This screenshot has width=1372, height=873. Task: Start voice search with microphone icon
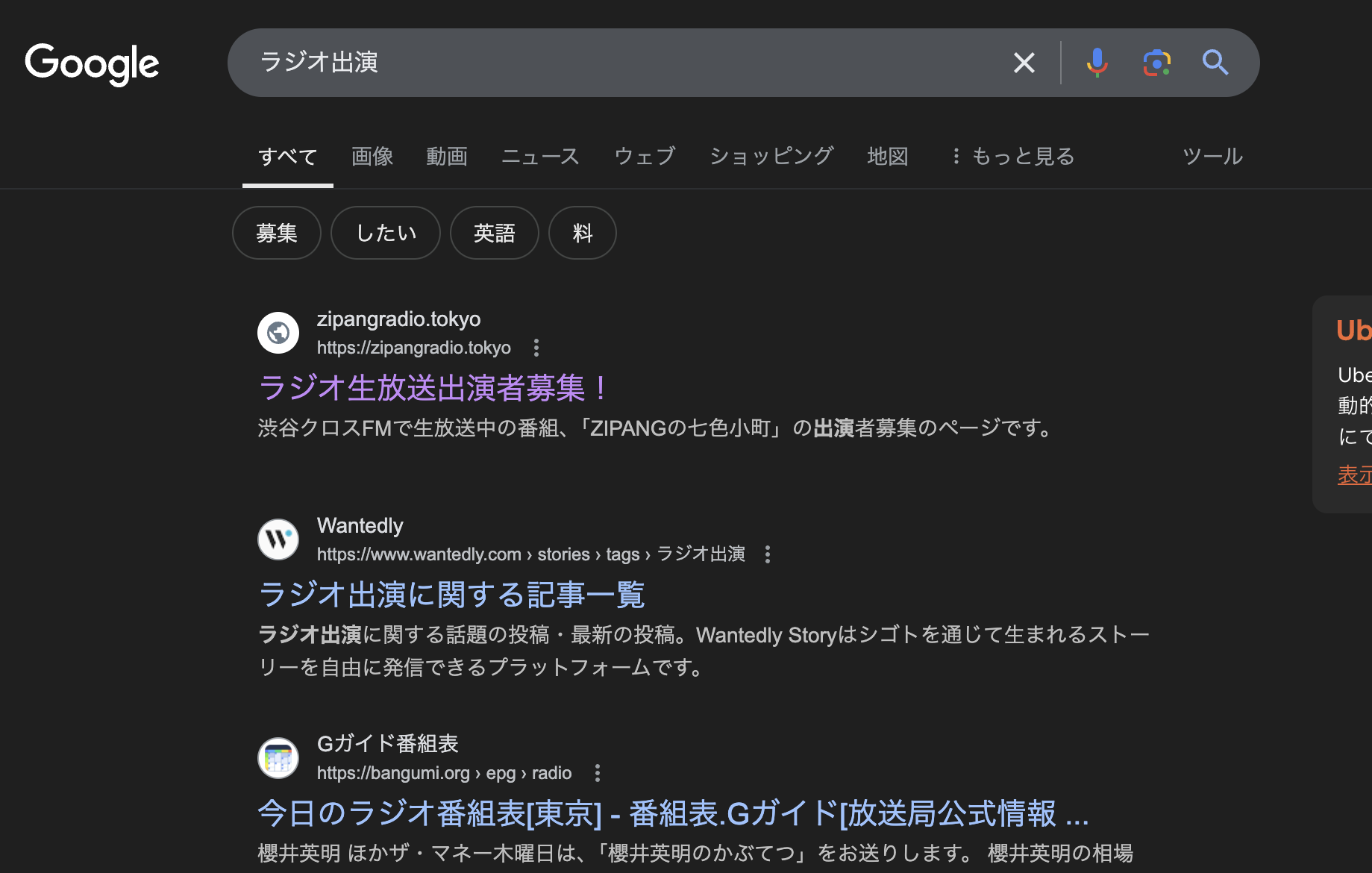pos(1097,63)
